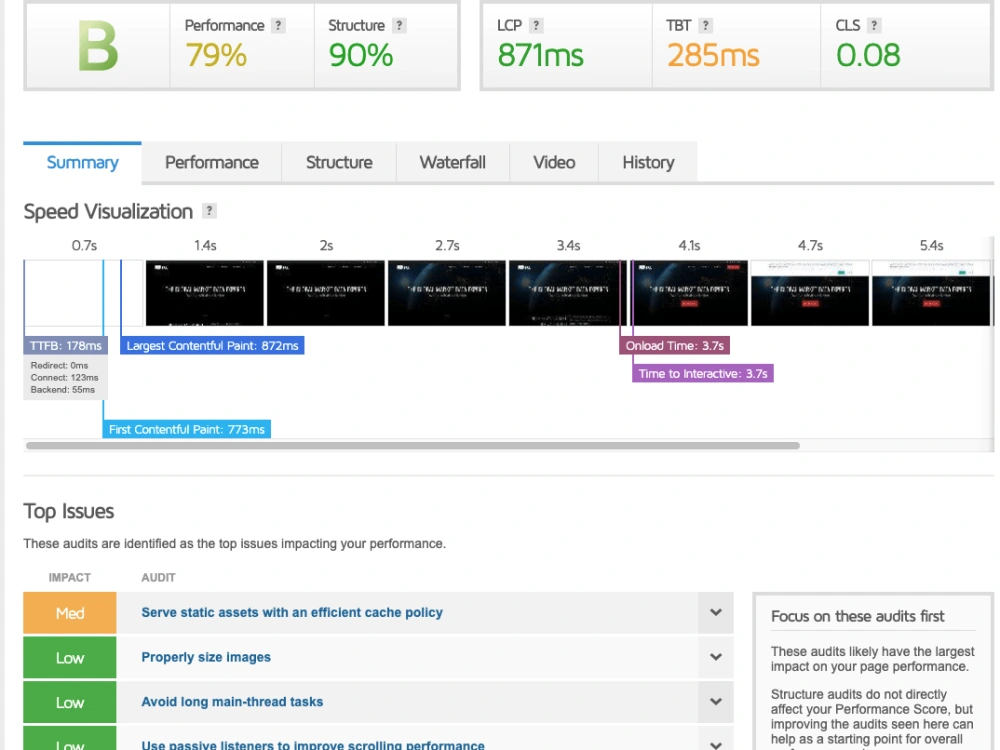Click the Performance score help icon
This screenshot has width=1000, height=750.
pos(278,26)
